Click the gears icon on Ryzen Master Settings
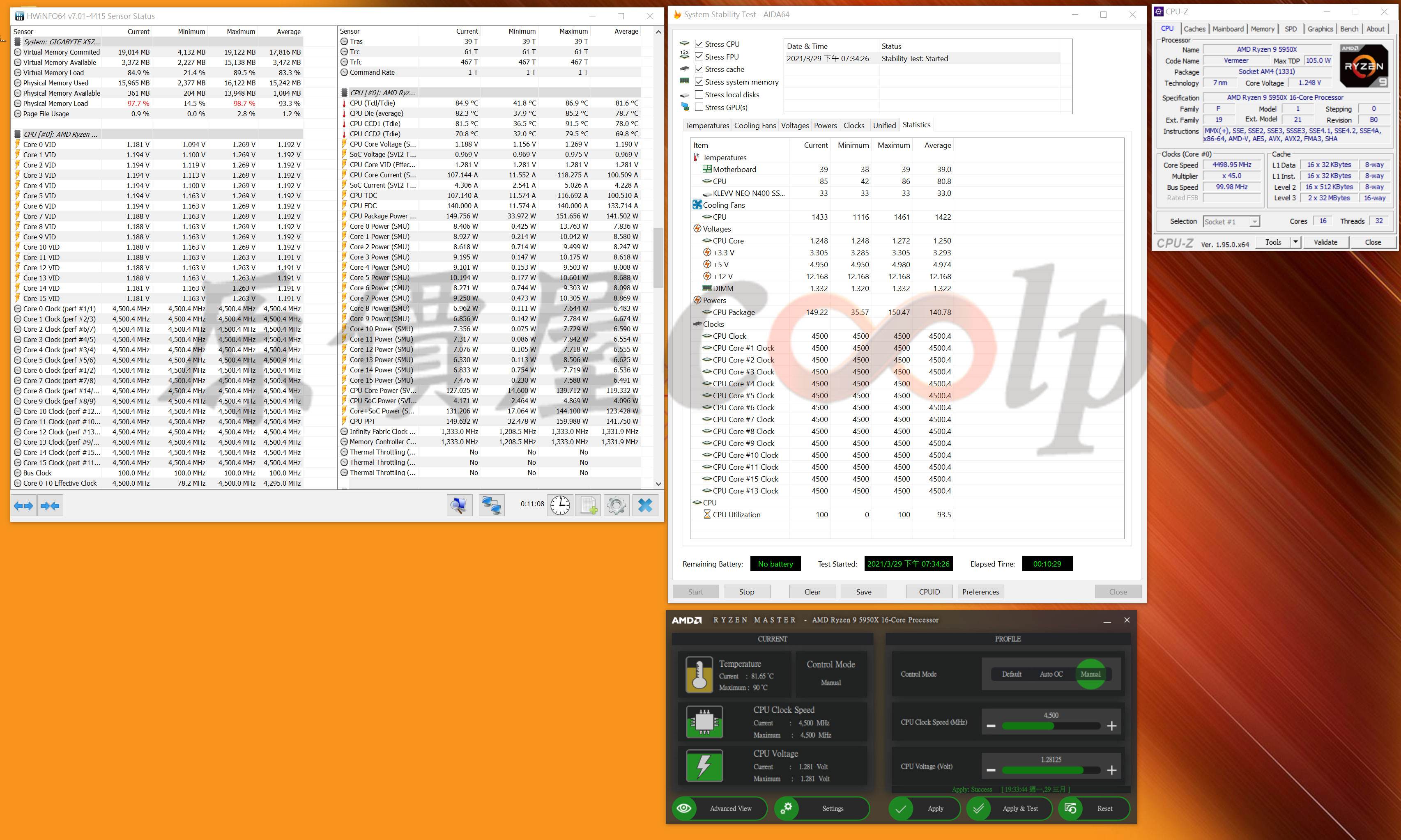Screen dimensions: 1401x840 pos(786,808)
